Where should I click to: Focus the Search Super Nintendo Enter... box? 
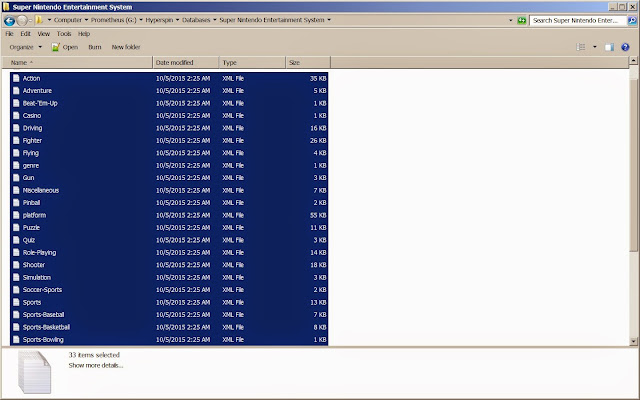click(x=578, y=20)
